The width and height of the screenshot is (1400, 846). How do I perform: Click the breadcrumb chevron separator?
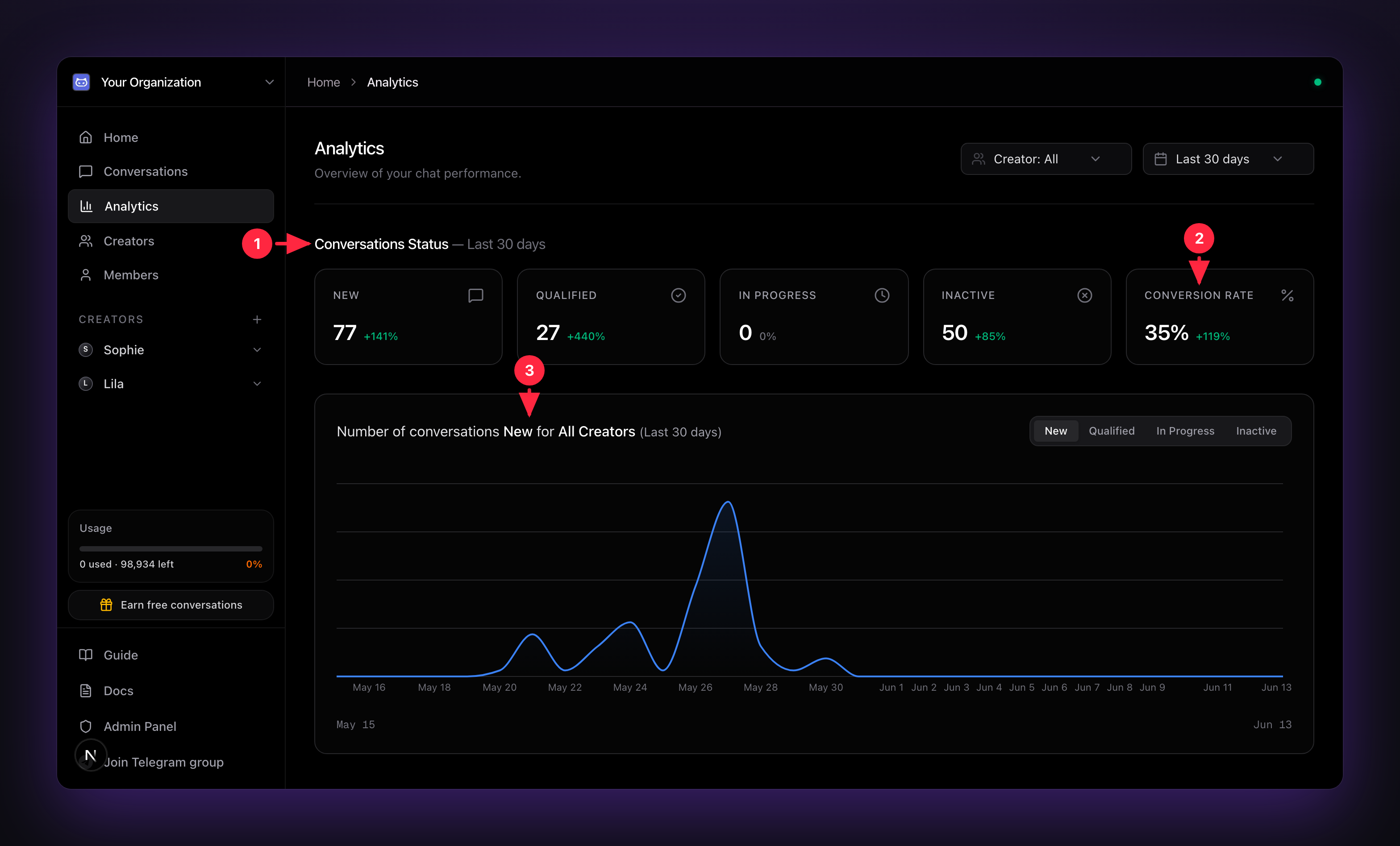(x=354, y=83)
